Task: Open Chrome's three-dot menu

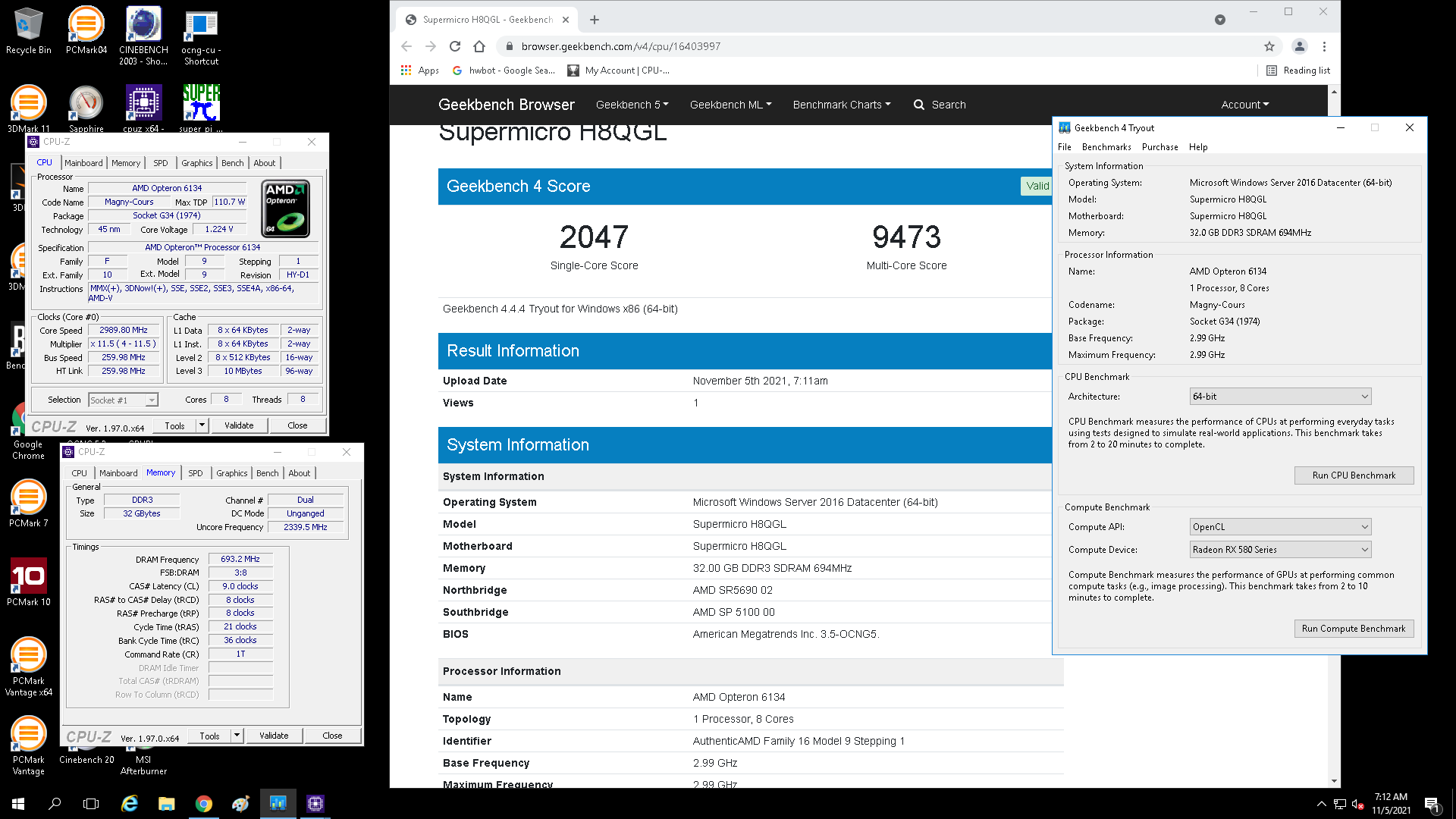Action: click(x=1324, y=46)
